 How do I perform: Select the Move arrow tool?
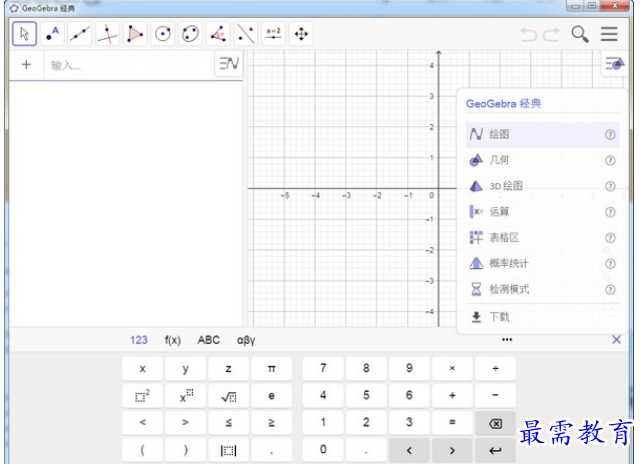coord(25,34)
